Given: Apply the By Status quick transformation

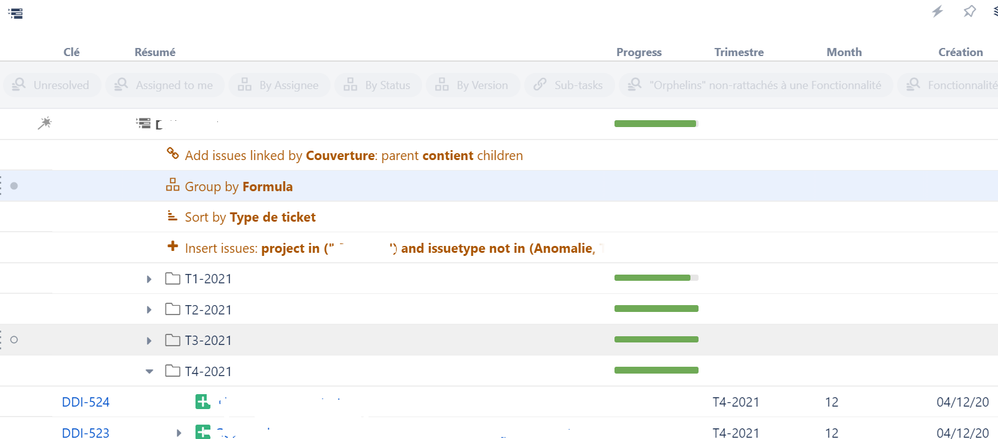Looking at the screenshot, I should [x=378, y=85].
